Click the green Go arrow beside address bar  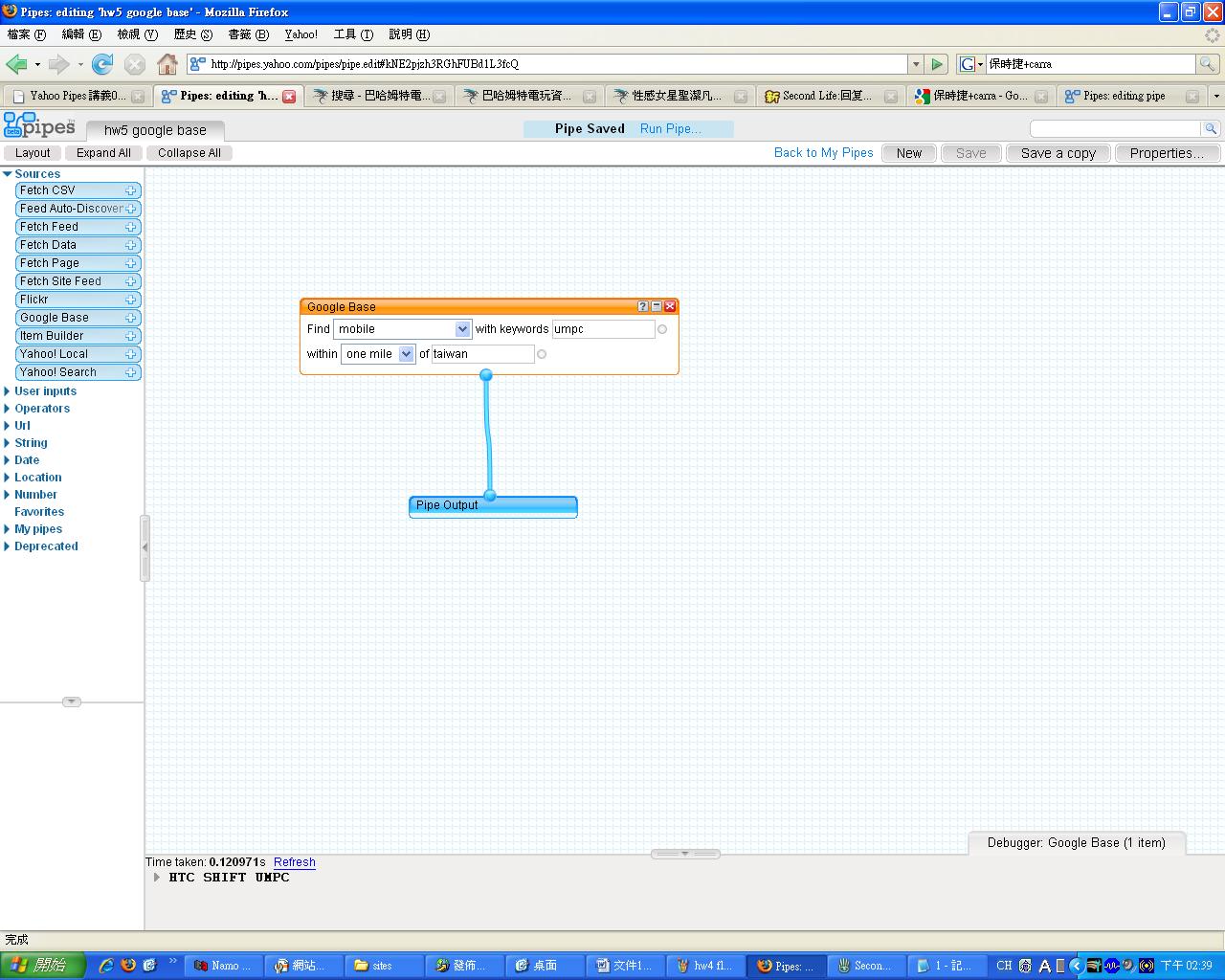(937, 64)
